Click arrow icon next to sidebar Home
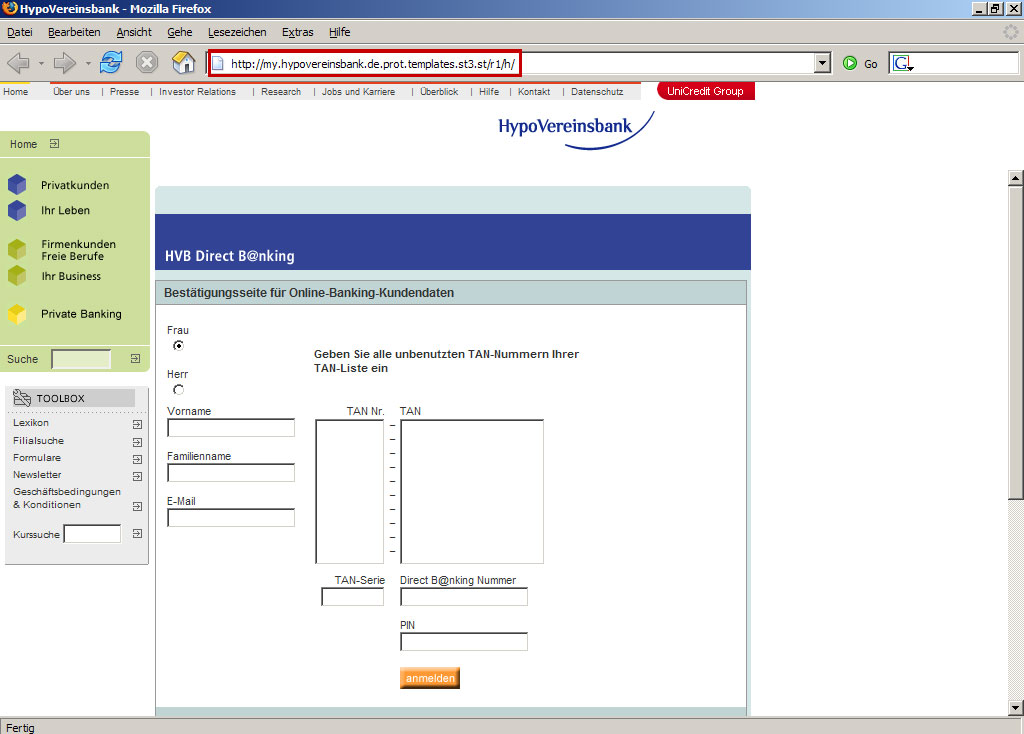1024x734 pixels. [x=55, y=144]
